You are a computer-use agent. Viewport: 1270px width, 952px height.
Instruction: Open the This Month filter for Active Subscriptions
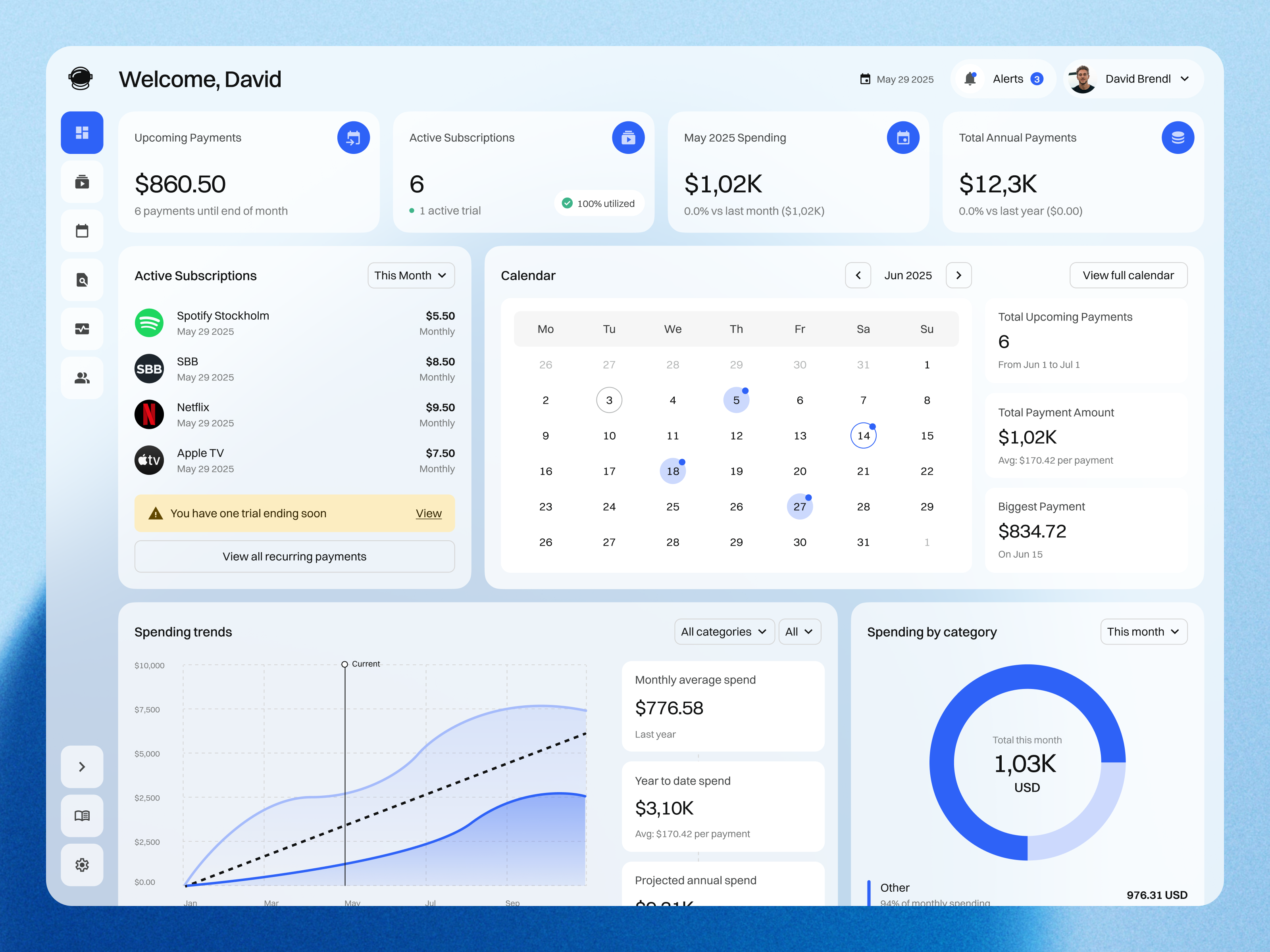point(410,275)
